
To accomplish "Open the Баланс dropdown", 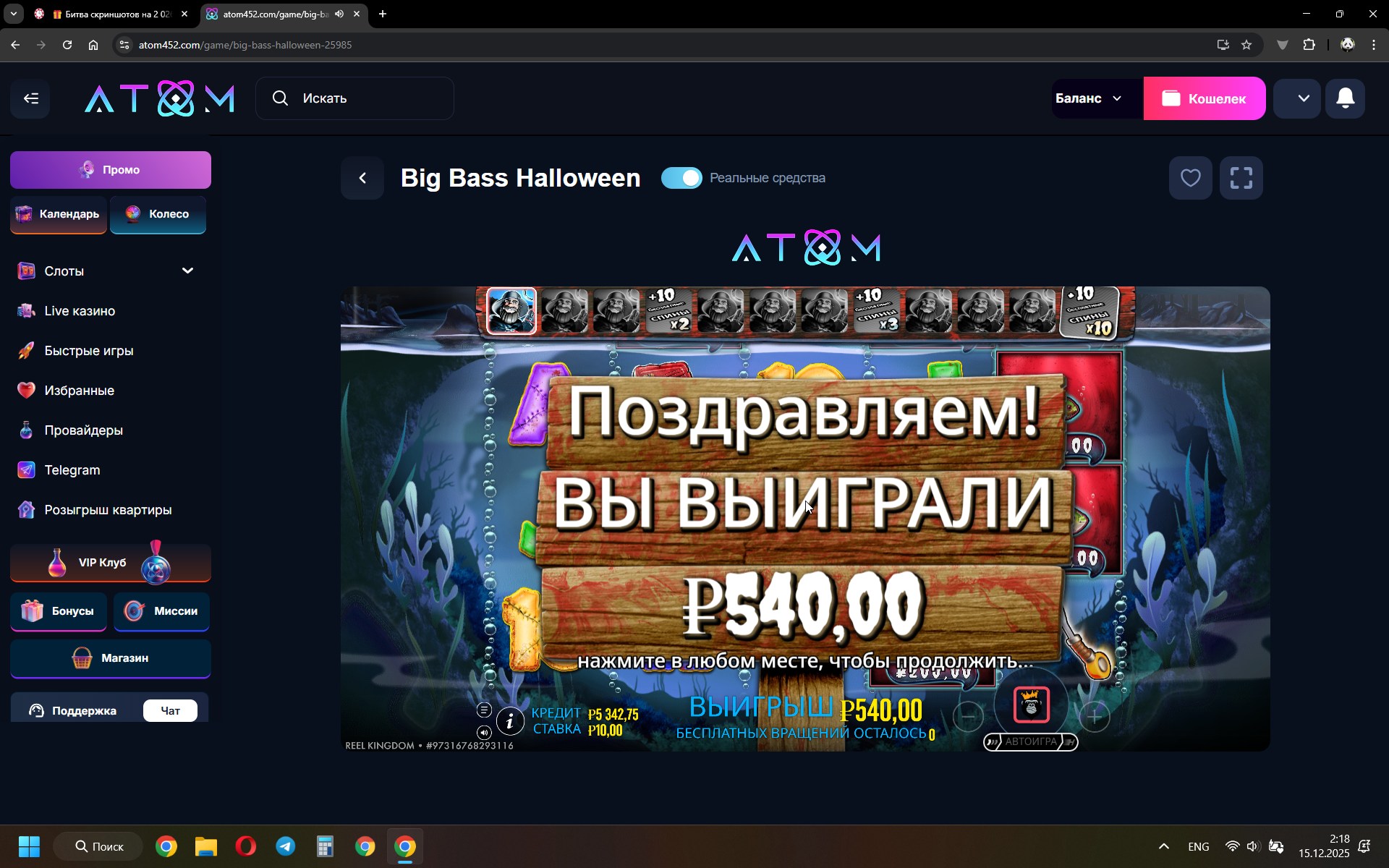I will [x=1089, y=98].
